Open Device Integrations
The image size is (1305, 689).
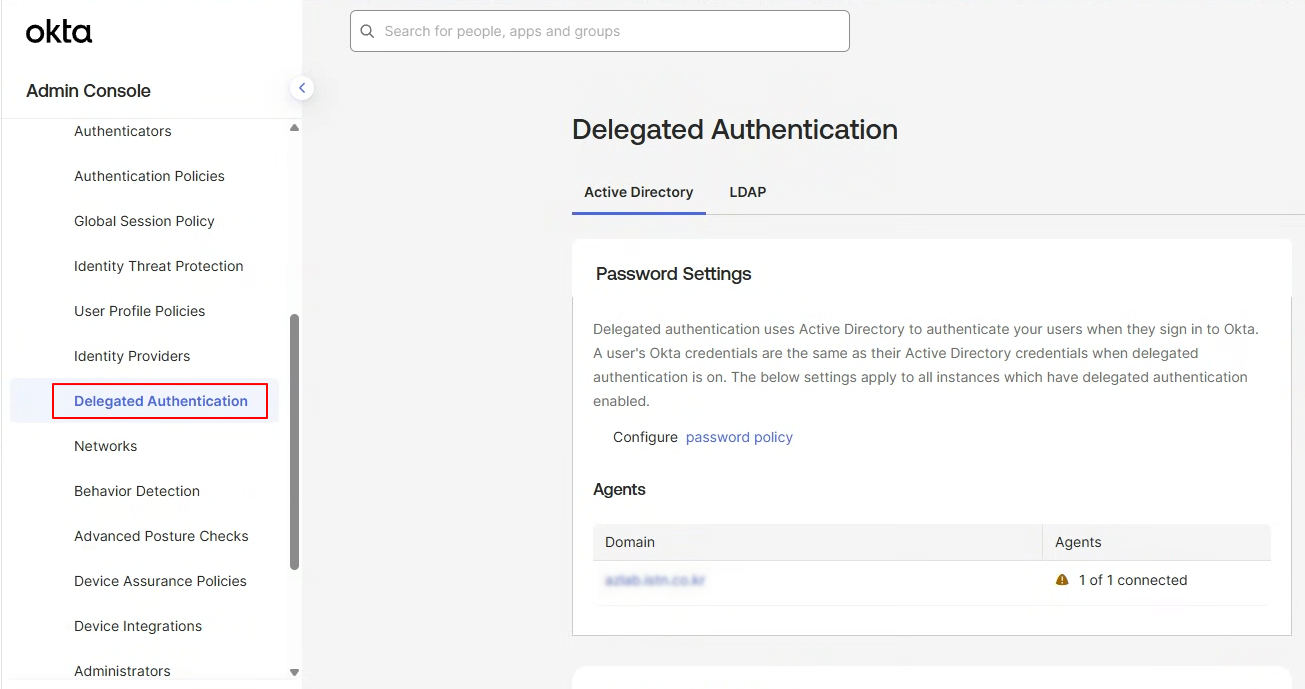click(x=138, y=626)
